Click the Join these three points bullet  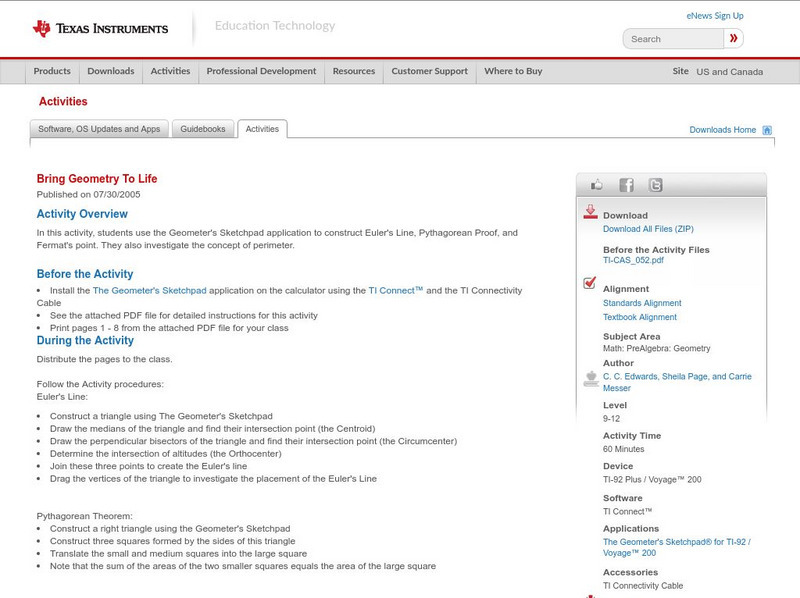click(x=148, y=466)
